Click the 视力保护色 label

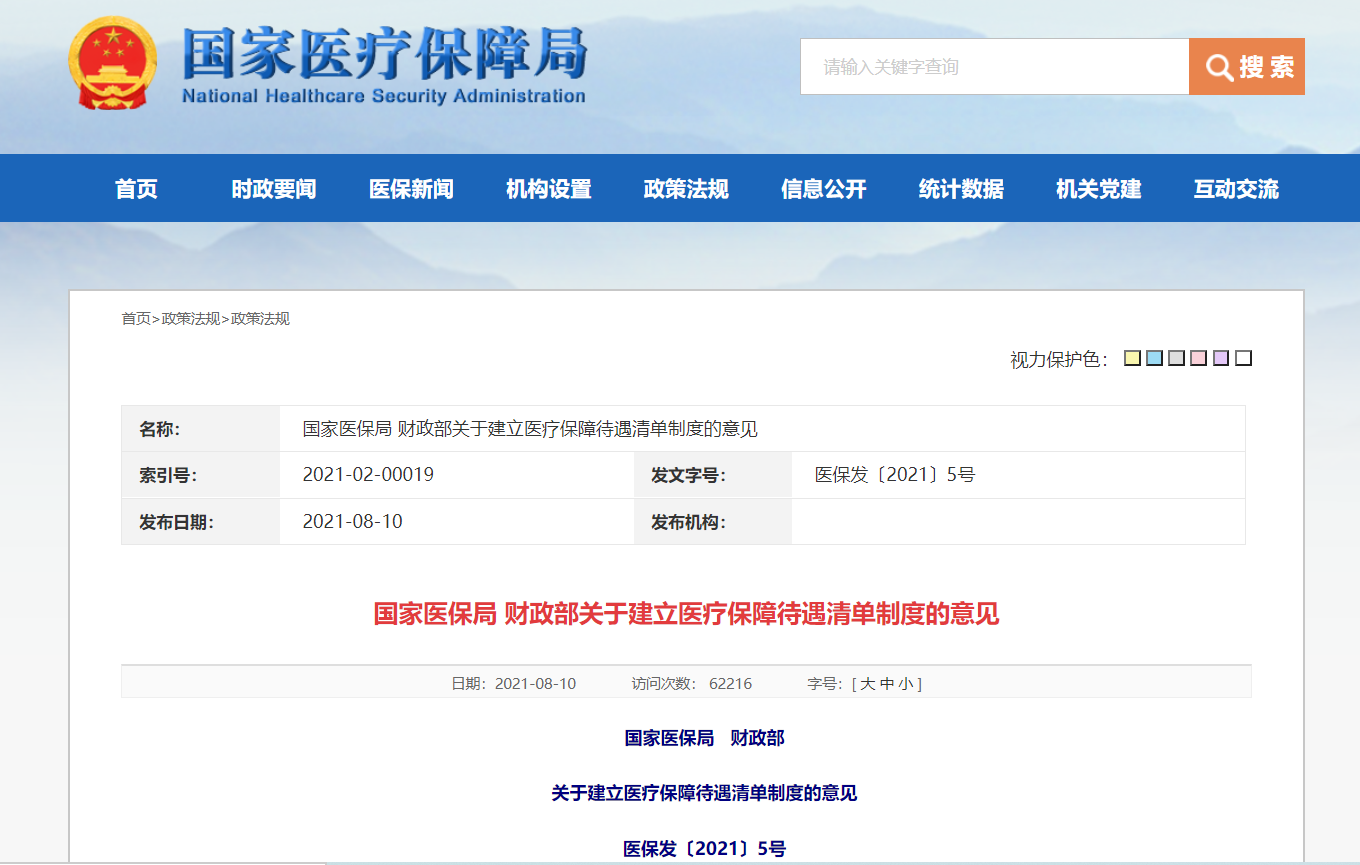[x=1059, y=359]
